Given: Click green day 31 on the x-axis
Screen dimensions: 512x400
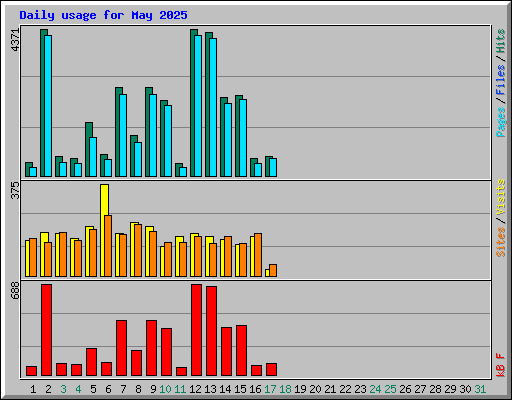Looking at the screenshot, I should (480, 389).
